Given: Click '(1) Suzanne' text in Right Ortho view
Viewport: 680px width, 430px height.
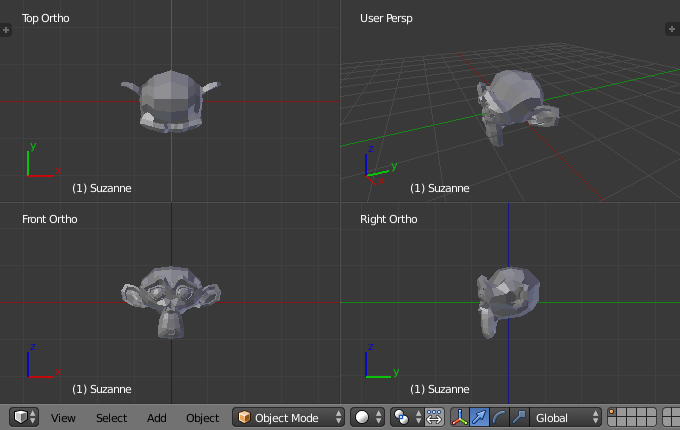Looking at the screenshot, I should pyautogui.click(x=440, y=389).
